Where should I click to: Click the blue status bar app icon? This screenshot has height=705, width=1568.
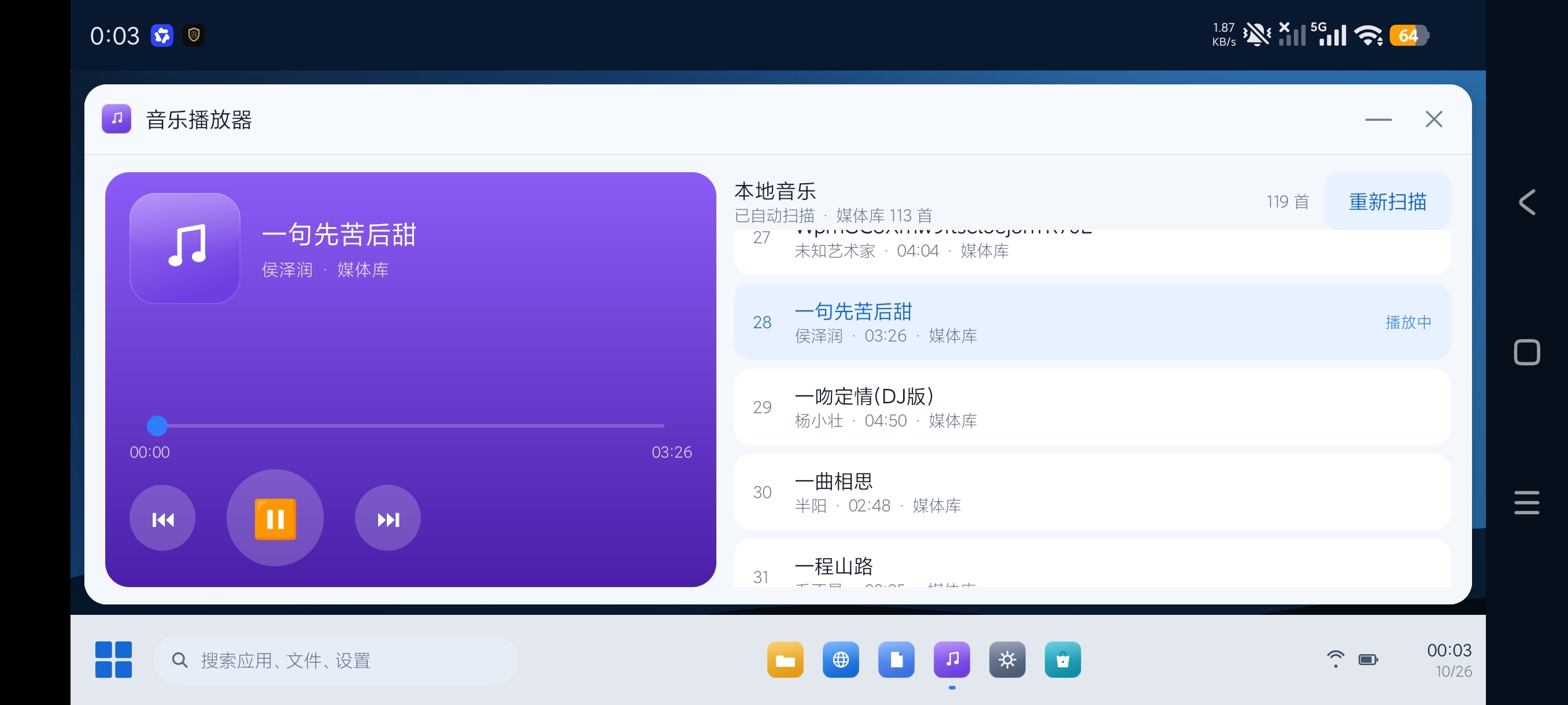click(x=162, y=35)
